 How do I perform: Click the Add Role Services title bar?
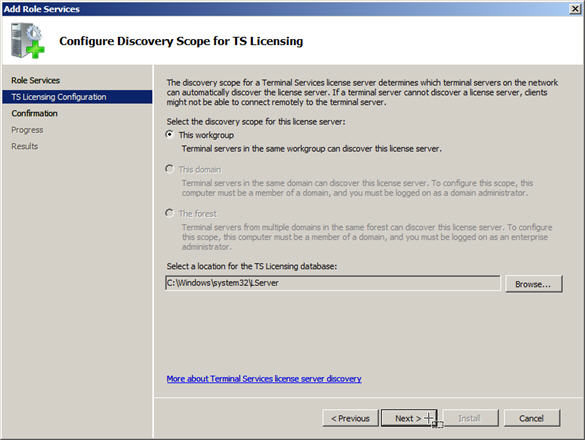click(x=284, y=9)
